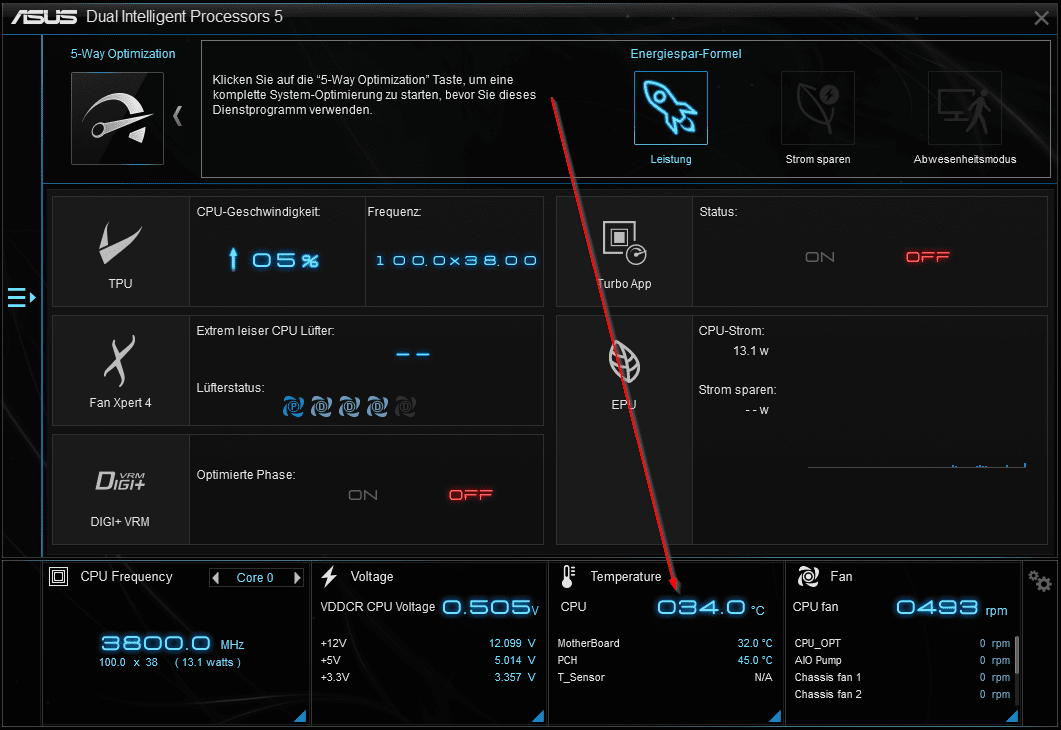This screenshot has height=730, width=1061.
Task: Open the TPU module
Action: [120, 252]
